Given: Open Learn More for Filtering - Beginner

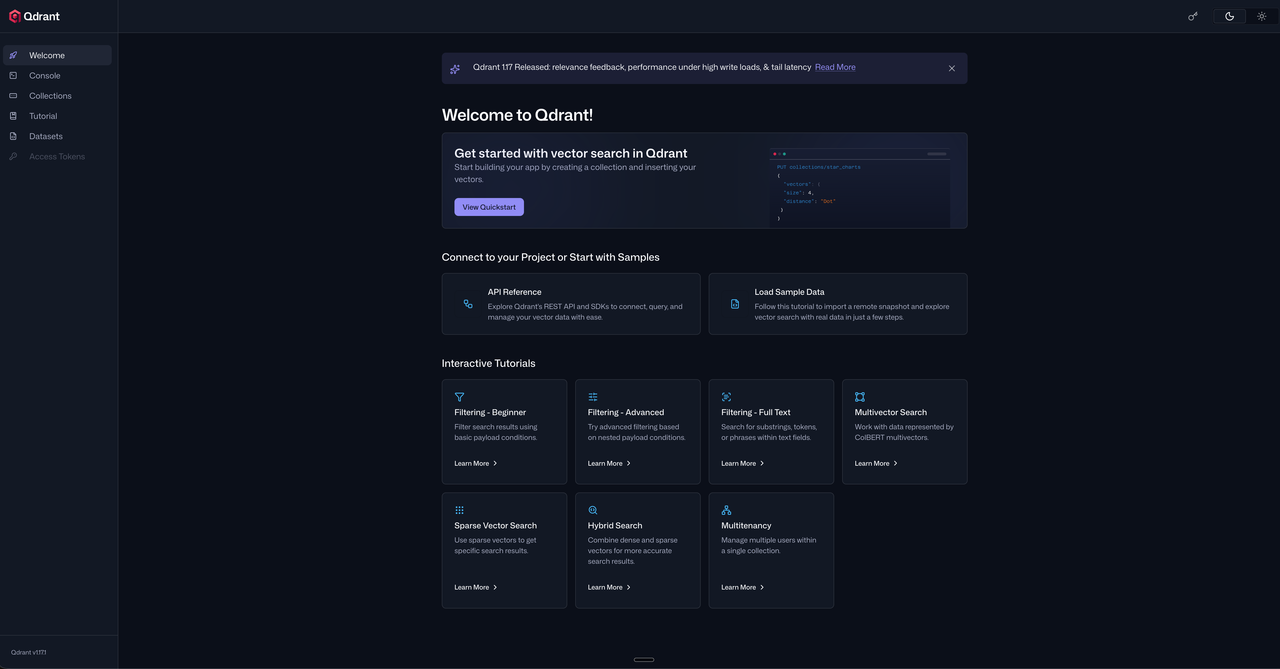Looking at the screenshot, I should click(x=476, y=463).
